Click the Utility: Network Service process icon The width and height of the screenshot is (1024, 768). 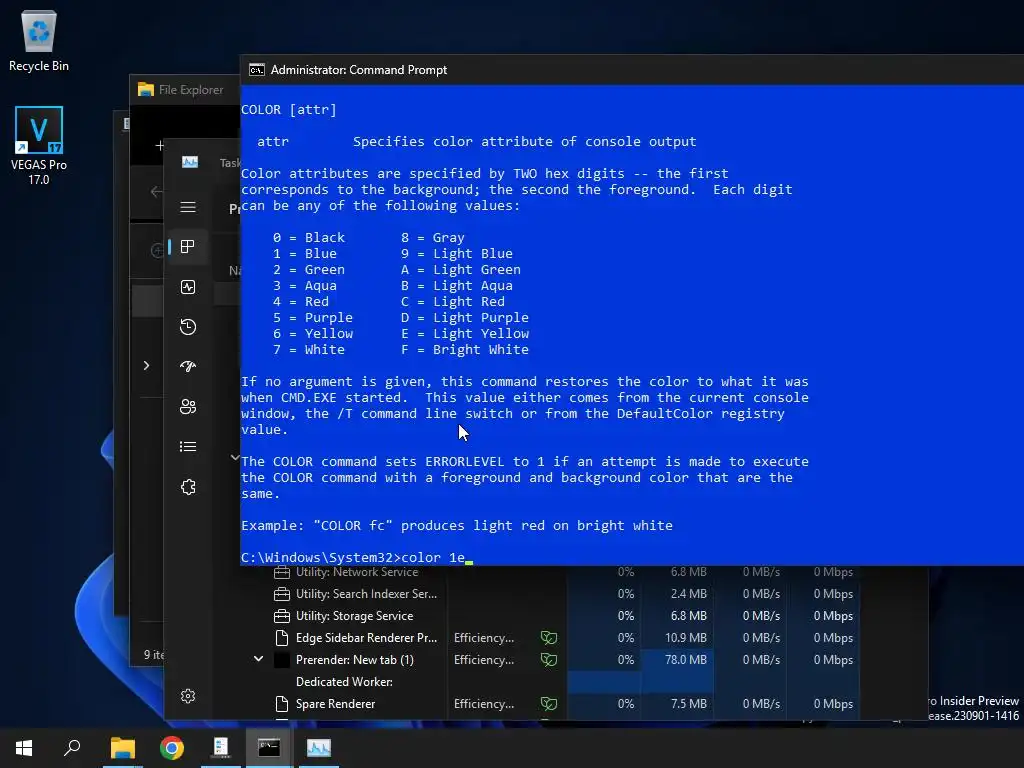coord(282,573)
